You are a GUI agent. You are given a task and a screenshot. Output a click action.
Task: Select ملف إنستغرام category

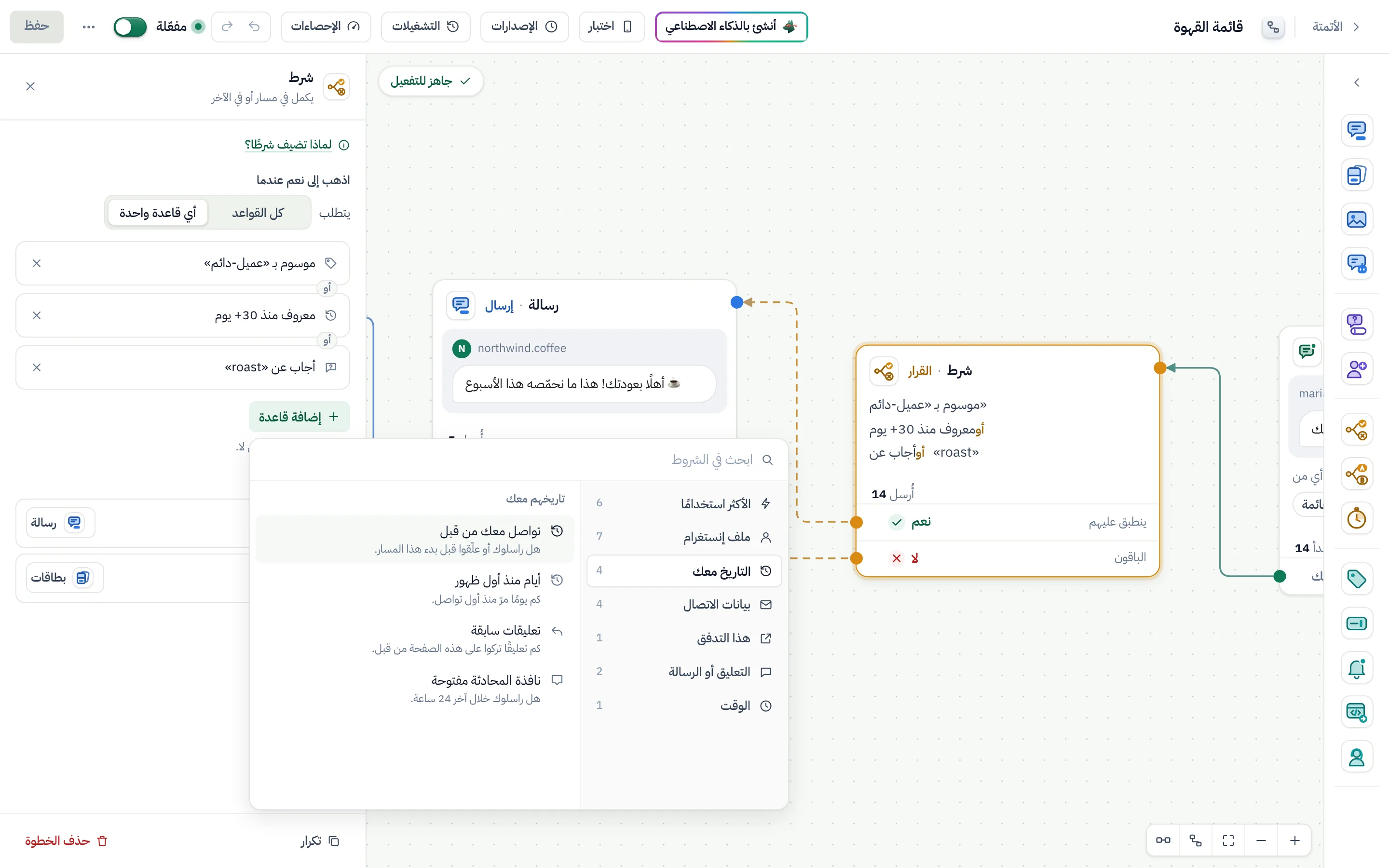point(684,537)
